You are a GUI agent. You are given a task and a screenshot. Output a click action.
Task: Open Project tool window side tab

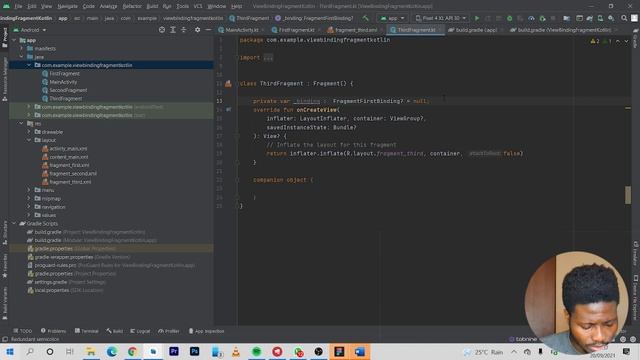point(4,38)
